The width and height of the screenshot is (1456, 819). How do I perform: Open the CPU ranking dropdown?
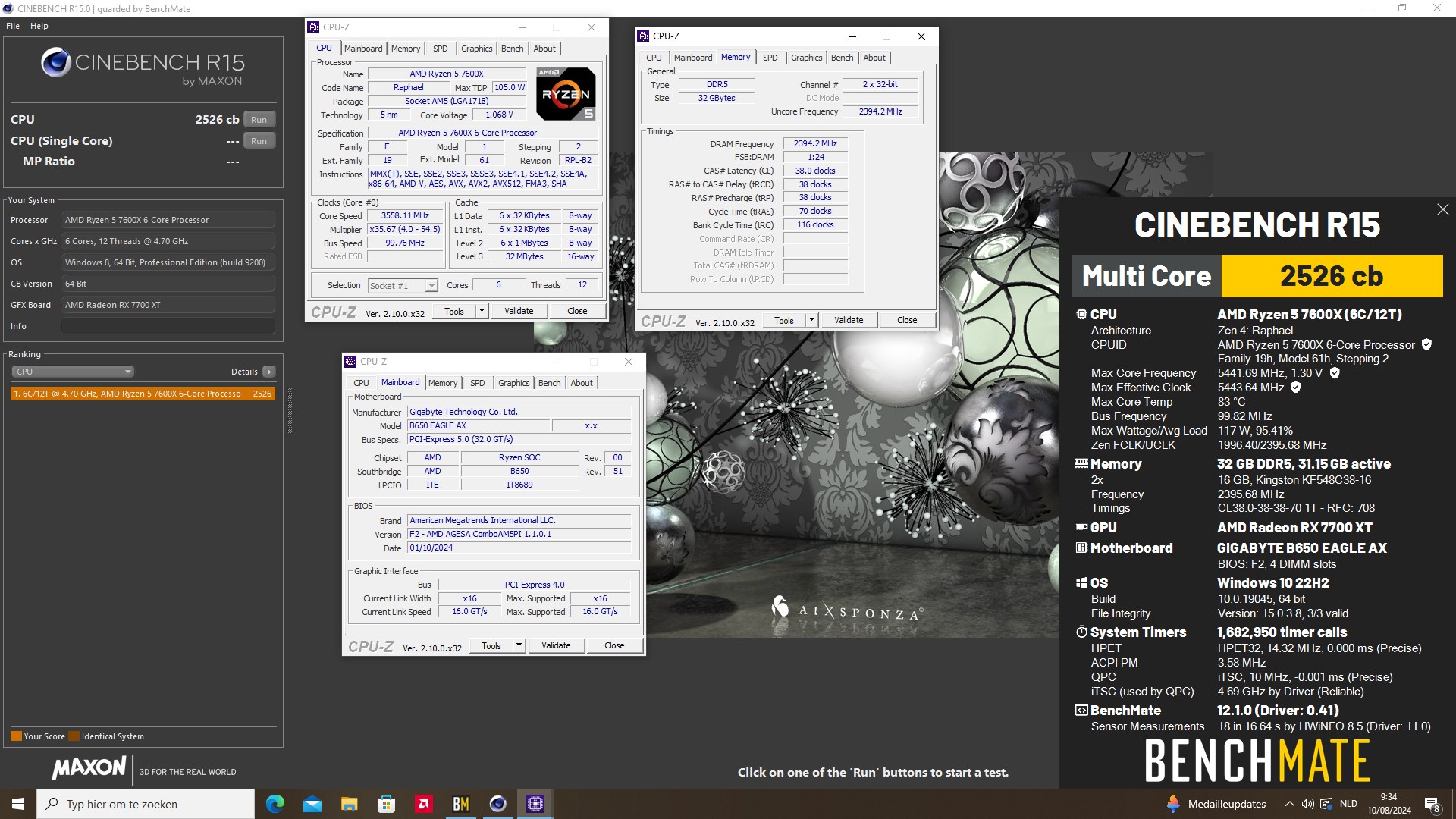(x=73, y=372)
